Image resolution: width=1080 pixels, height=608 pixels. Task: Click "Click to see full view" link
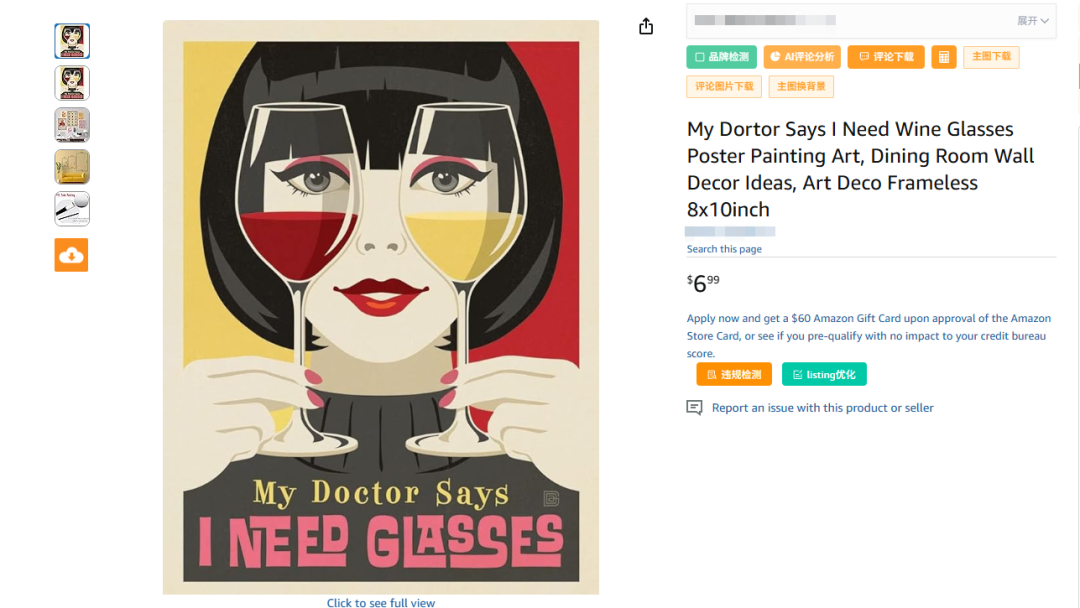381,603
